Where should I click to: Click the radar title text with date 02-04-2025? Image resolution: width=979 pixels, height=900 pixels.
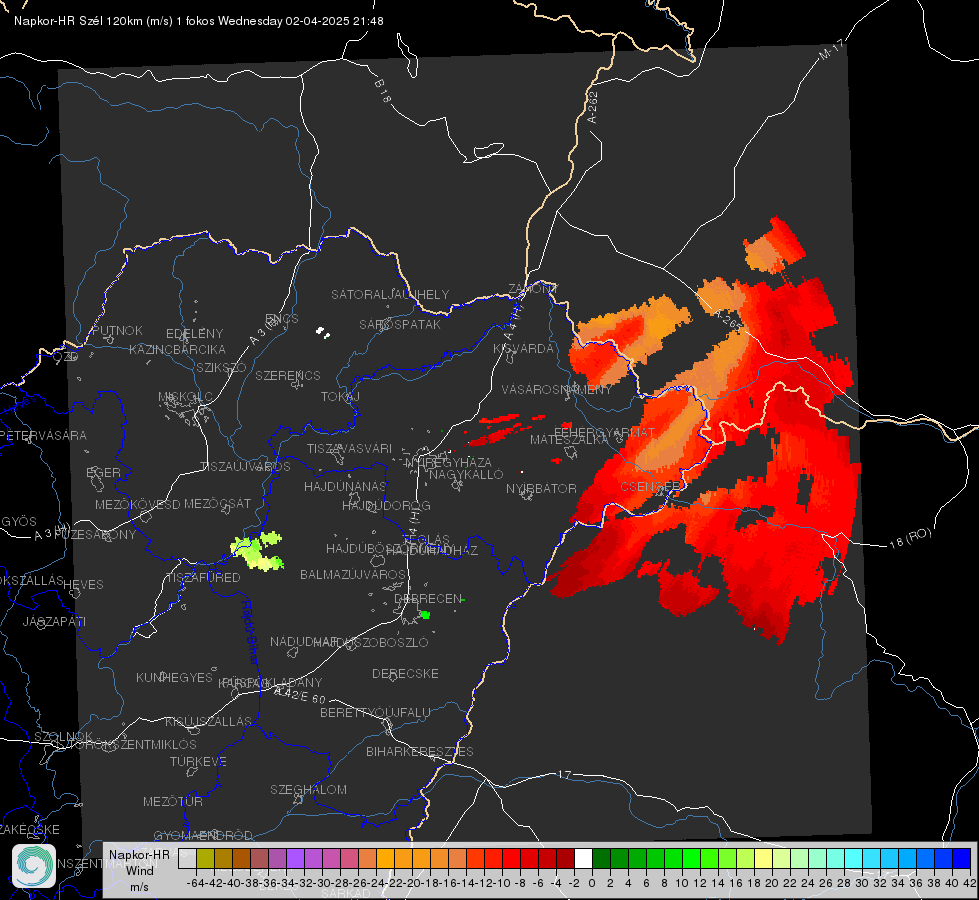(199, 21)
